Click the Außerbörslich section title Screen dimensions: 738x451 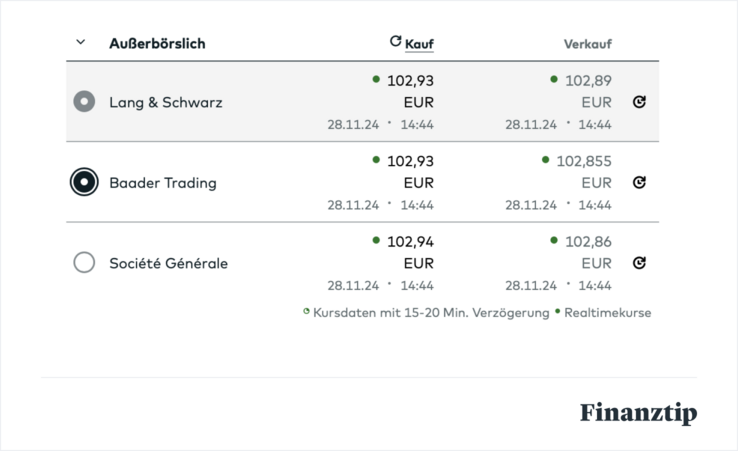pyautogui.click(x=157, y=44)
